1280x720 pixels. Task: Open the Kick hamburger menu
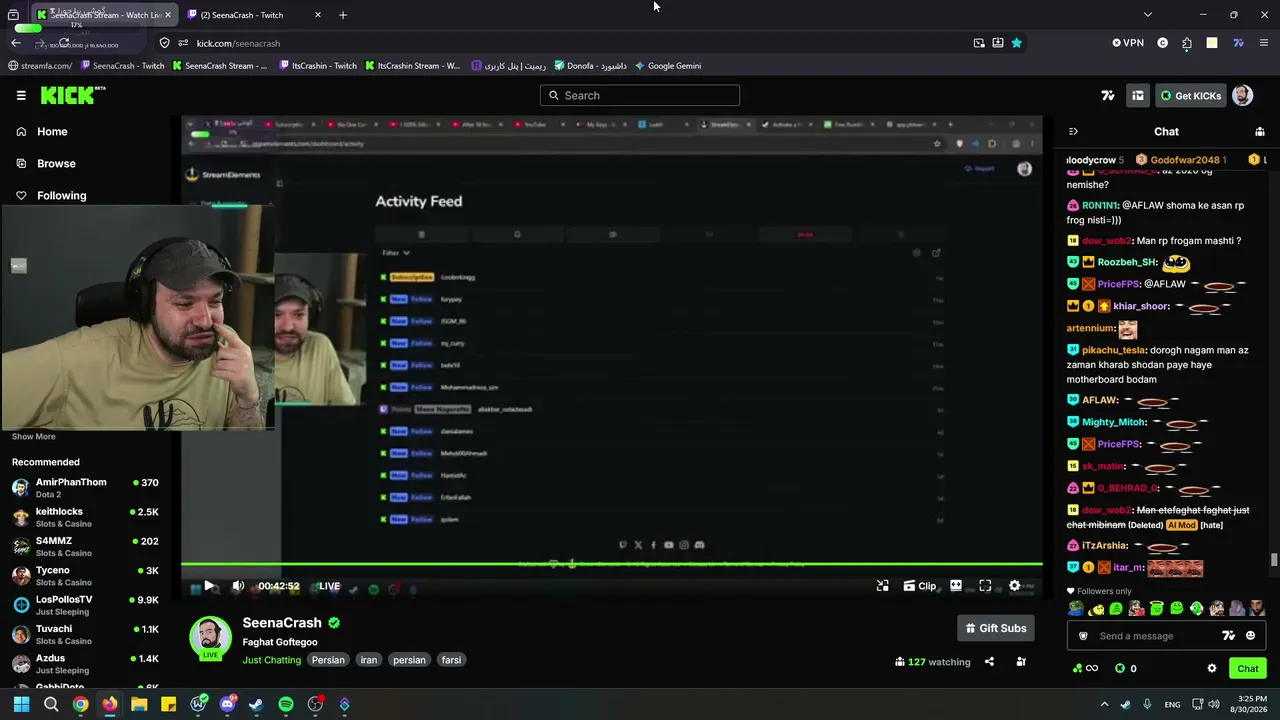(21, 95)
